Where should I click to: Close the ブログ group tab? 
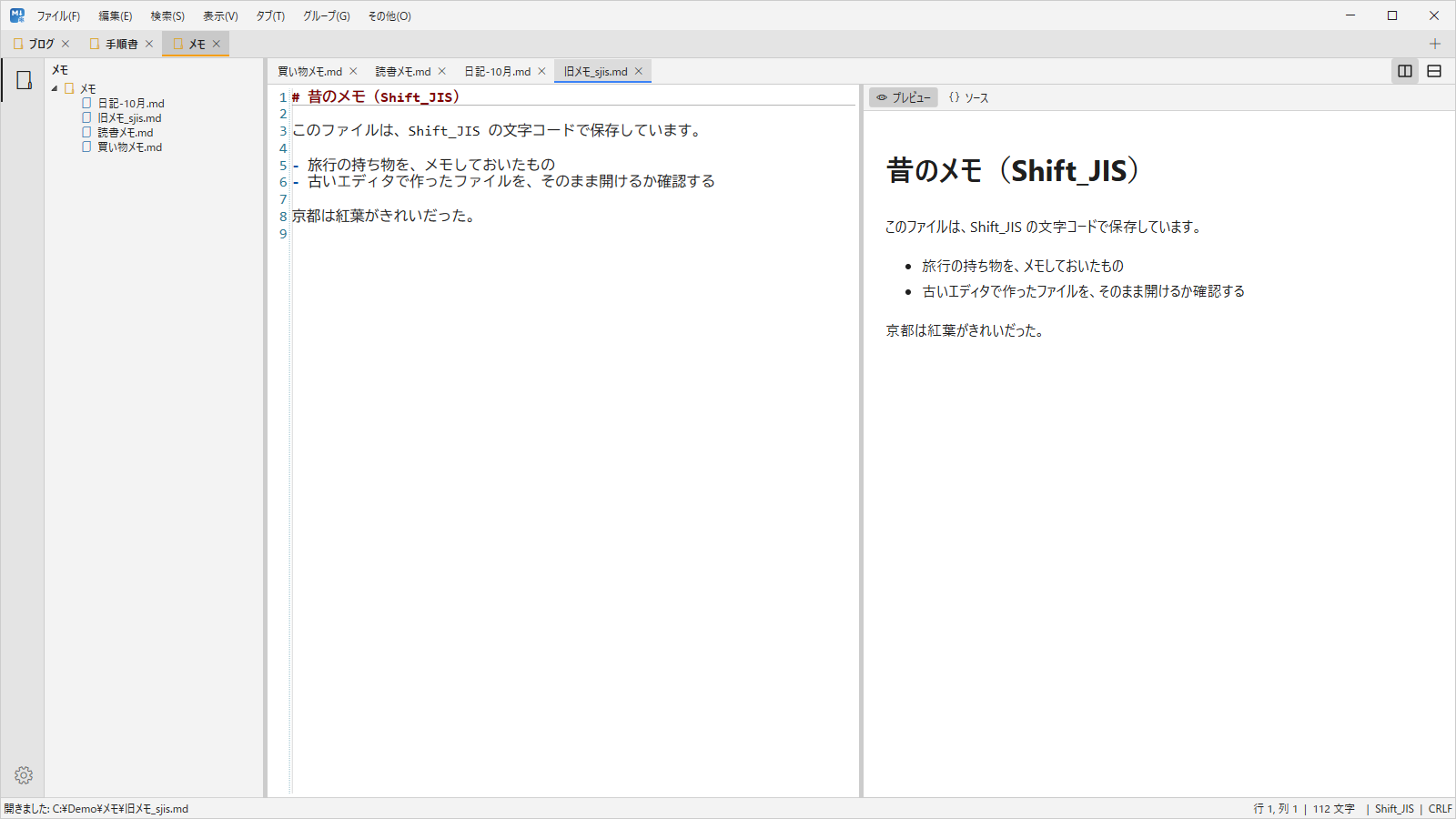coord(66,44)
